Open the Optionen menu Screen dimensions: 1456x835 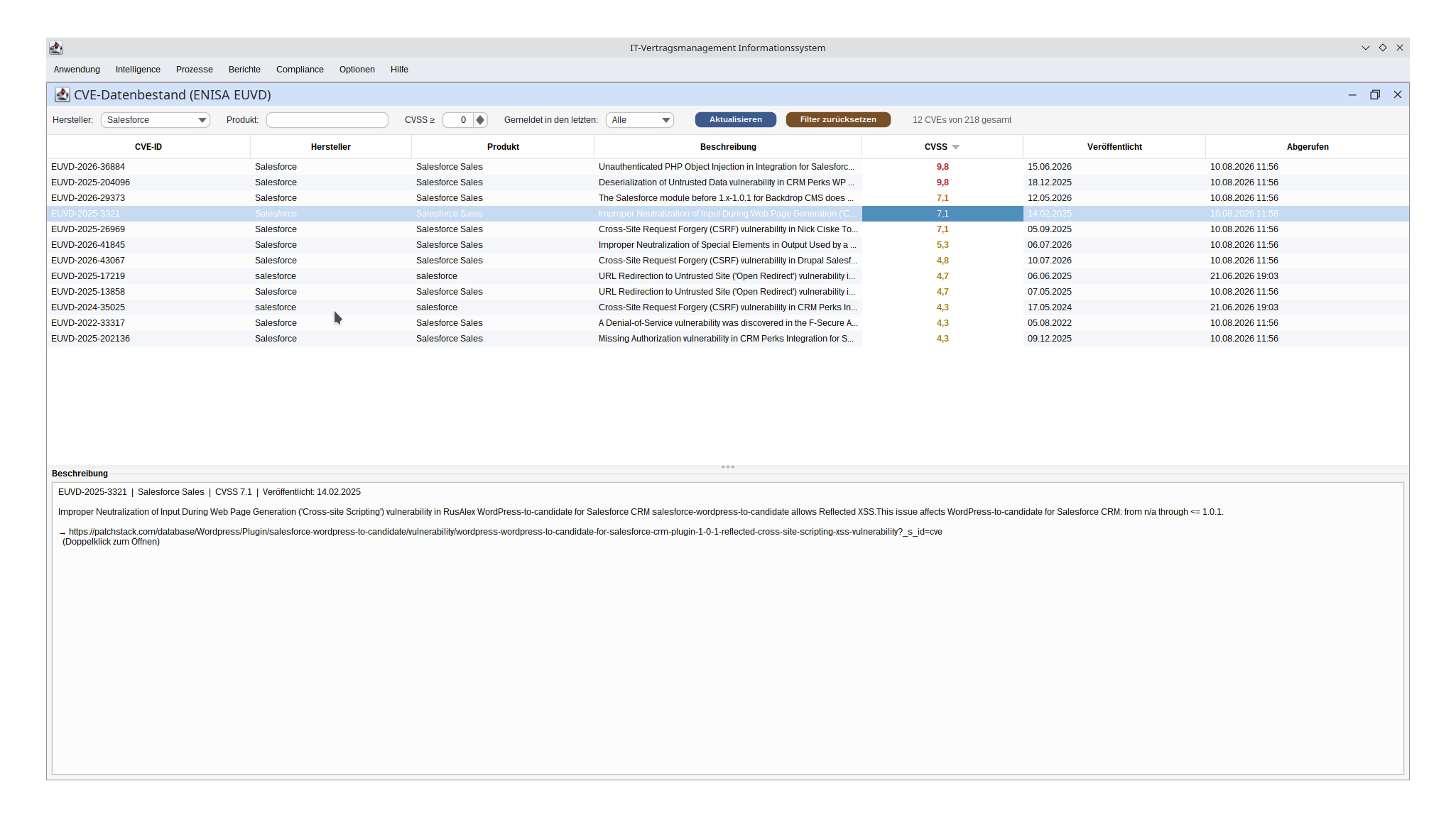click(x=357, y=70)
